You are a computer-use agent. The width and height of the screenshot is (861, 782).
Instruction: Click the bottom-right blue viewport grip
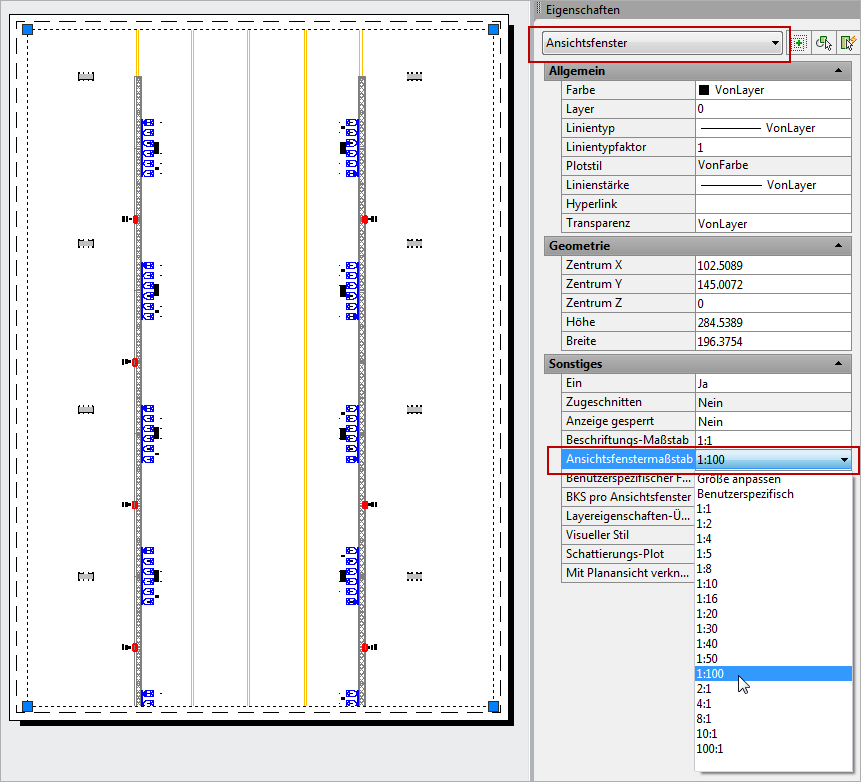pos(494,706)
